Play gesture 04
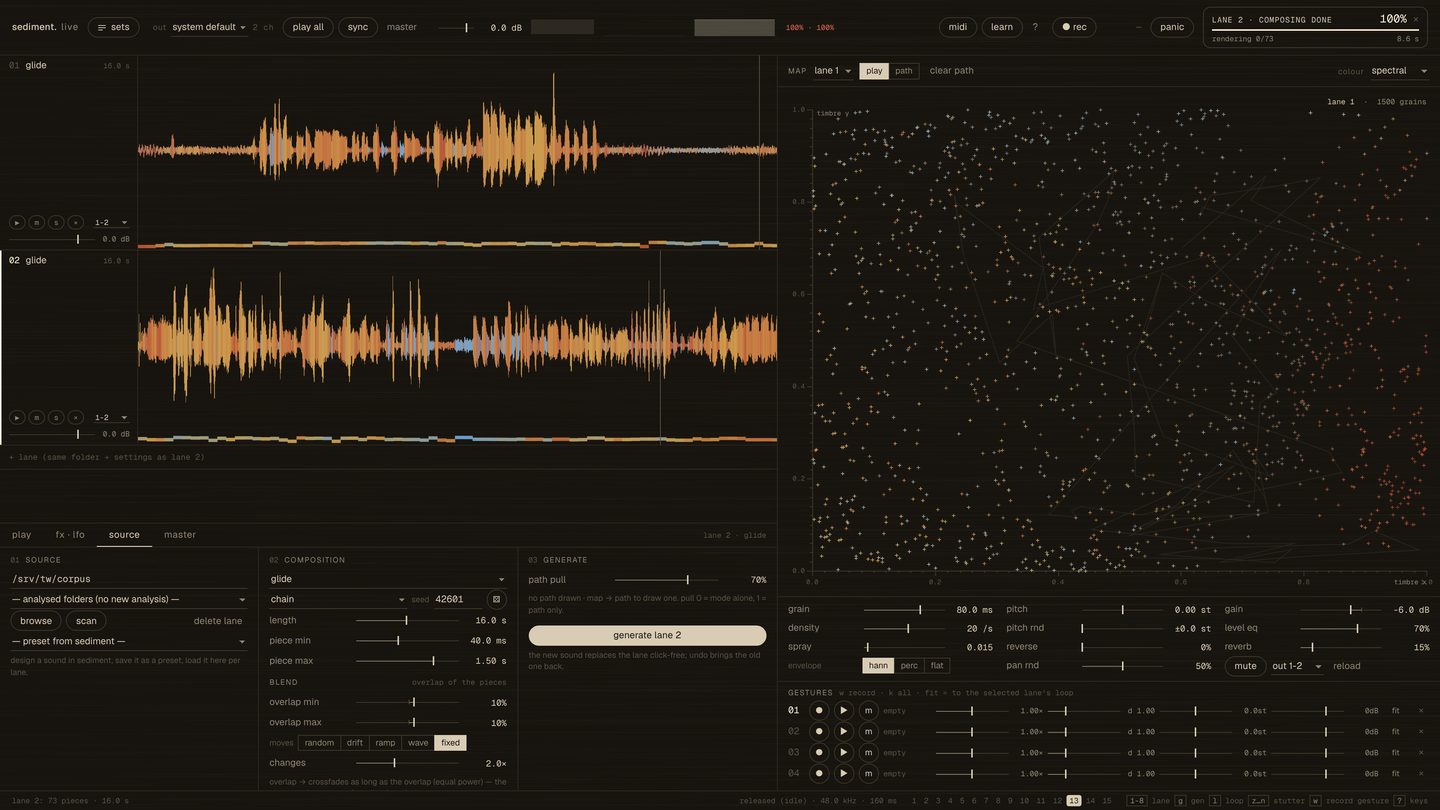This screenshot has width=1440, height=810. click(844, 773)
